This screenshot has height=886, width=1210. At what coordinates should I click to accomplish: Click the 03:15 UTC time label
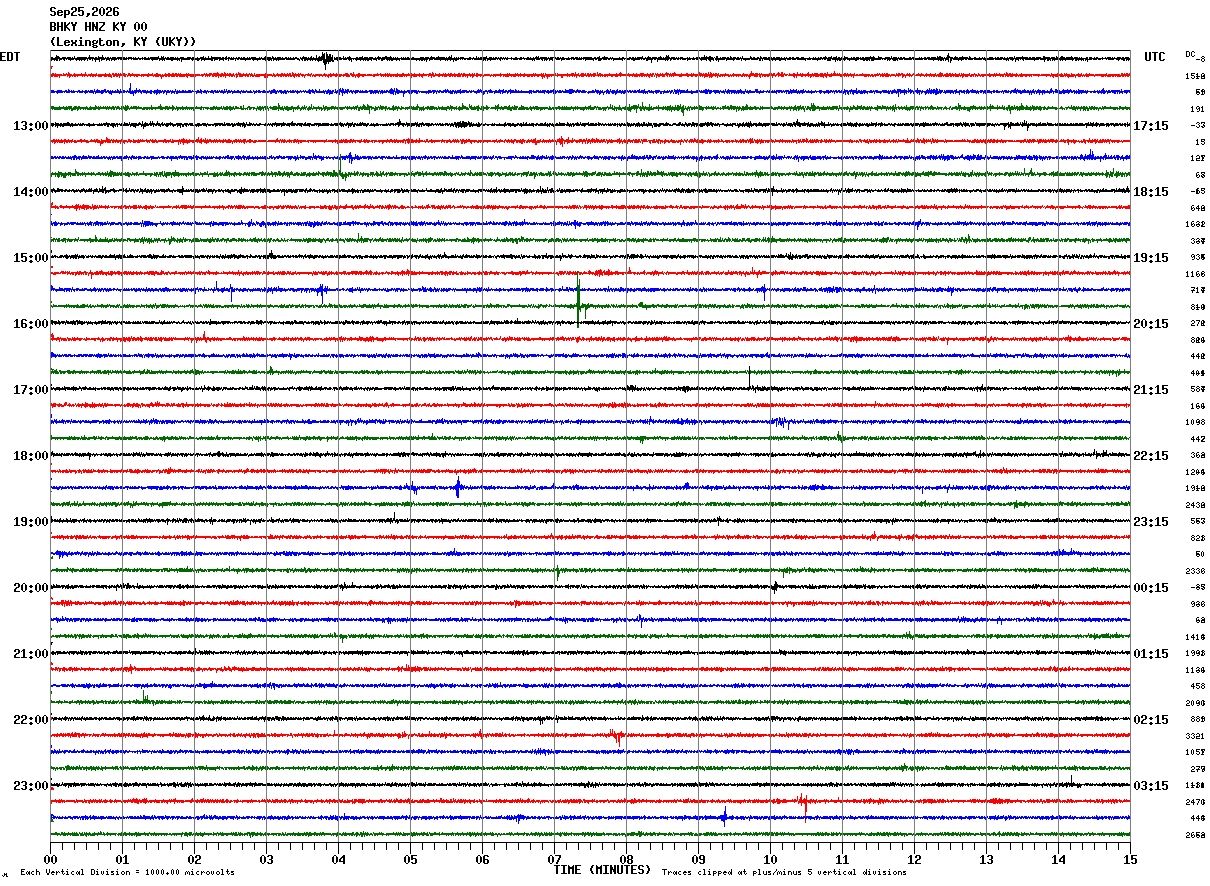(1151, 786)
